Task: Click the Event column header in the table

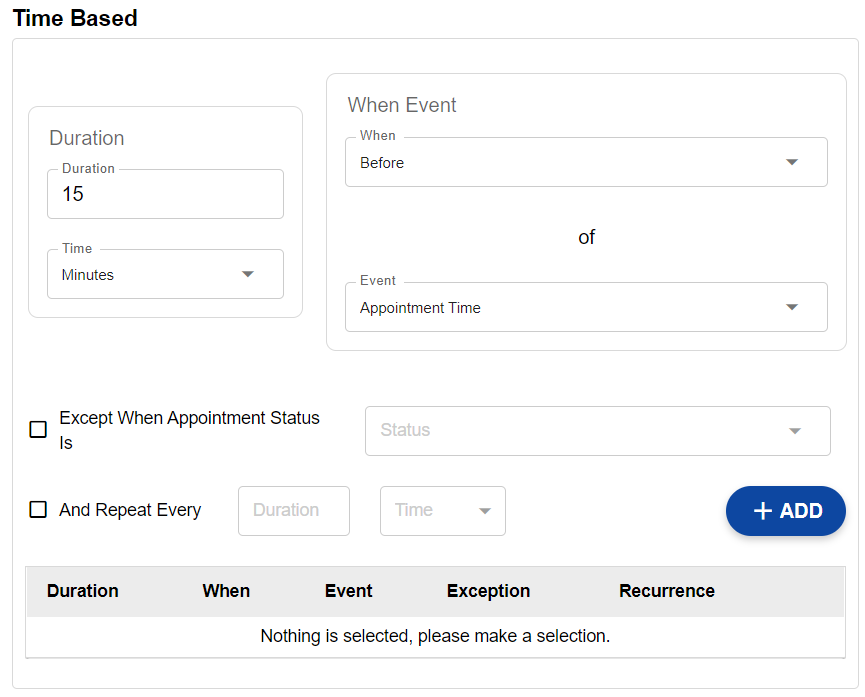Action: coord(348,591)
